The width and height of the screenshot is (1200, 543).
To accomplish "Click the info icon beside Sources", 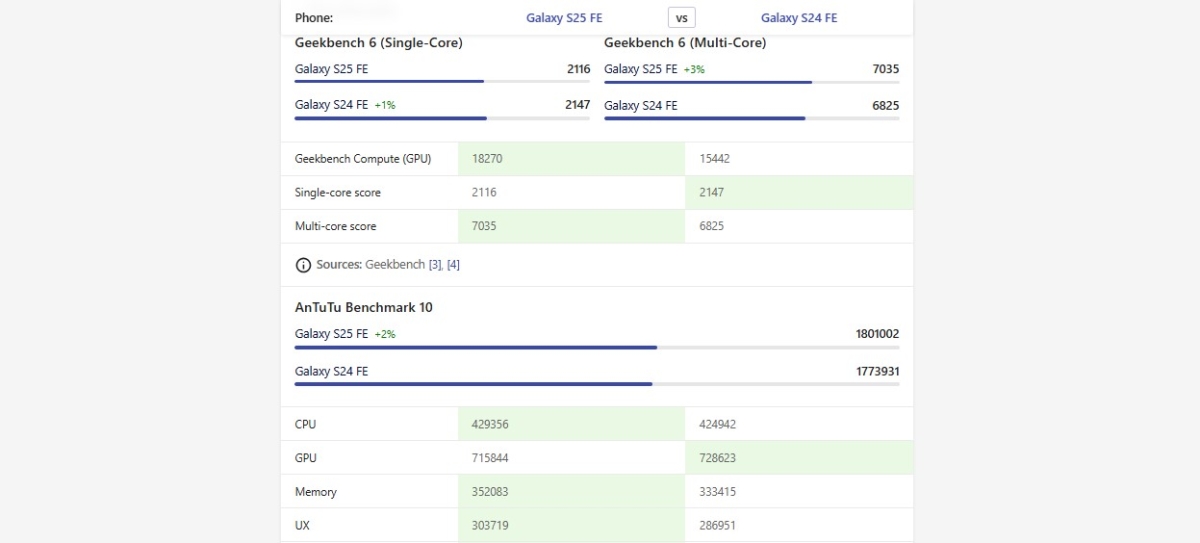I will (303, 265).
